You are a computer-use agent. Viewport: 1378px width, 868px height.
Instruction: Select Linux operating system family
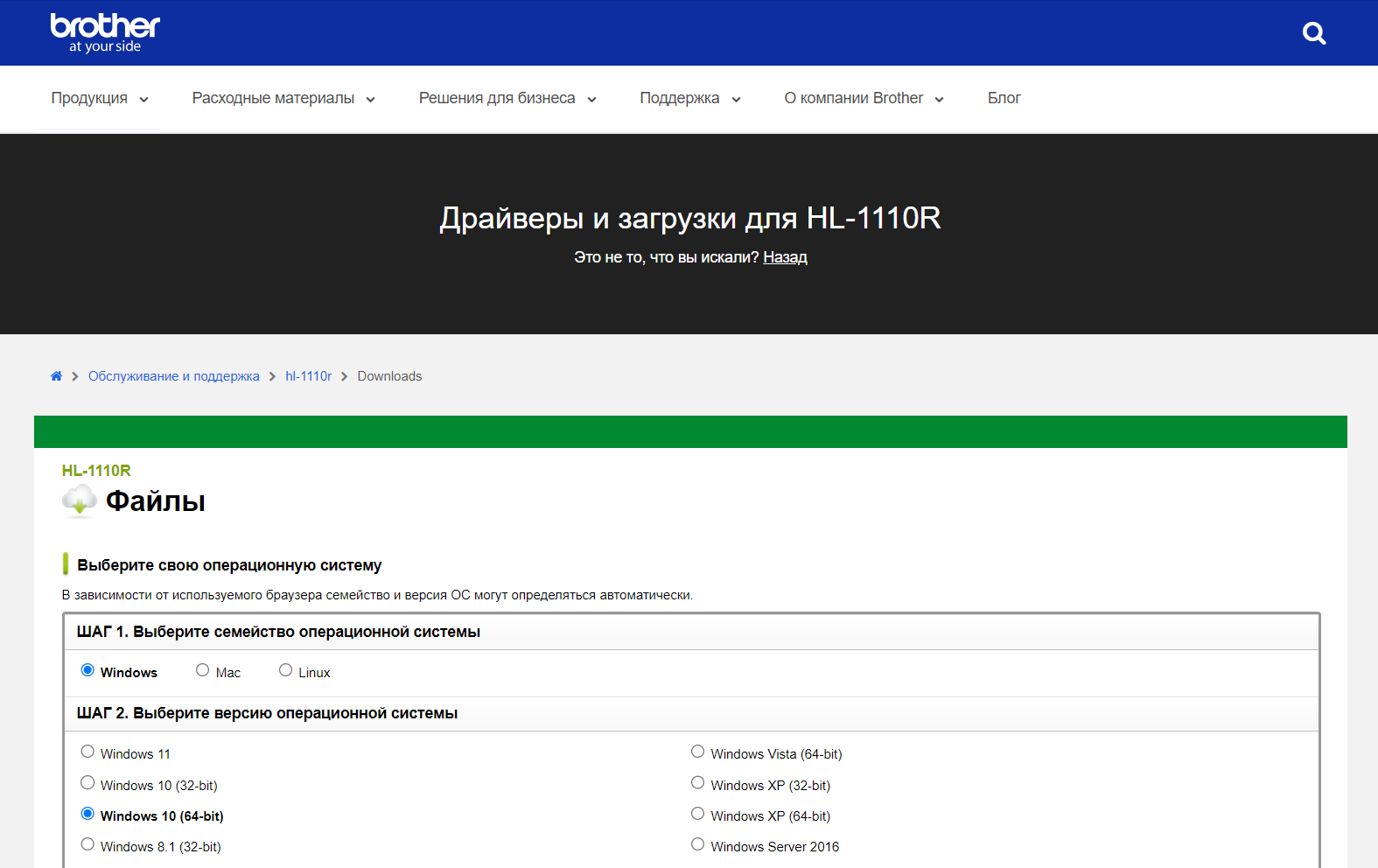click(x=285, y=670)
